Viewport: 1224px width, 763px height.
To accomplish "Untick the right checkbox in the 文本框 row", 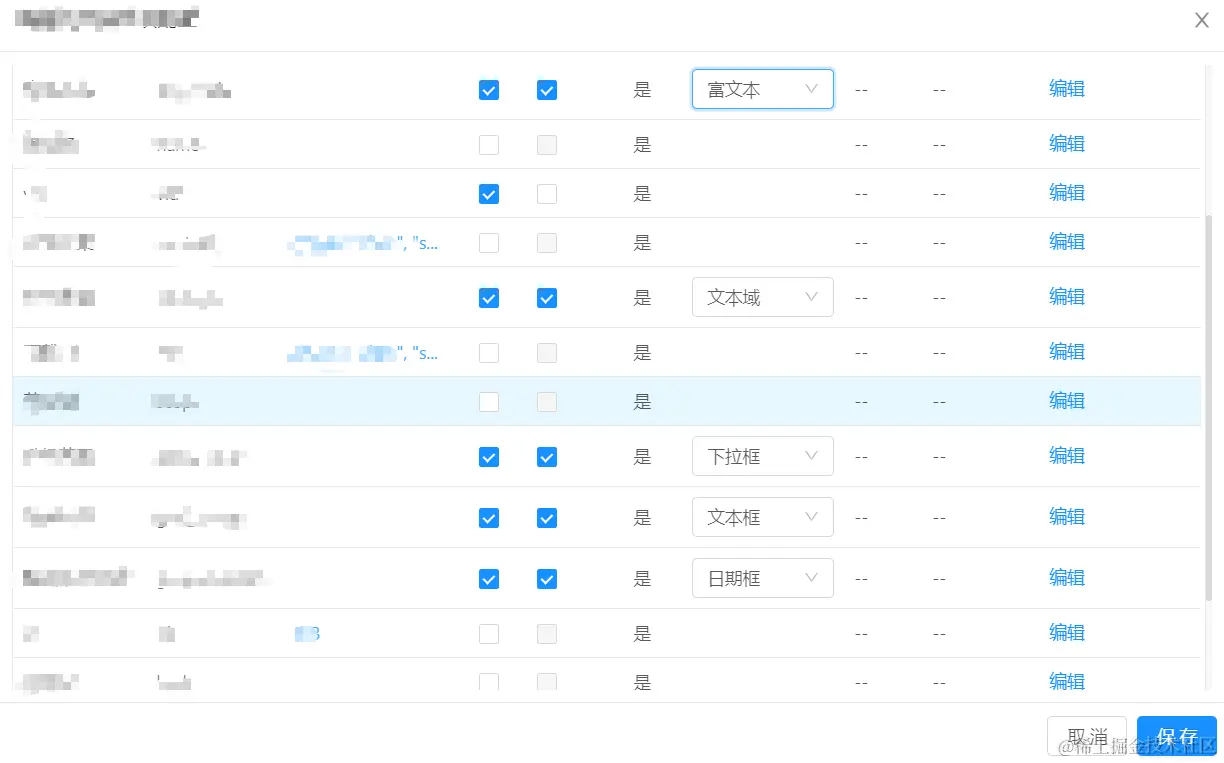I will click(x=547, y=518).
